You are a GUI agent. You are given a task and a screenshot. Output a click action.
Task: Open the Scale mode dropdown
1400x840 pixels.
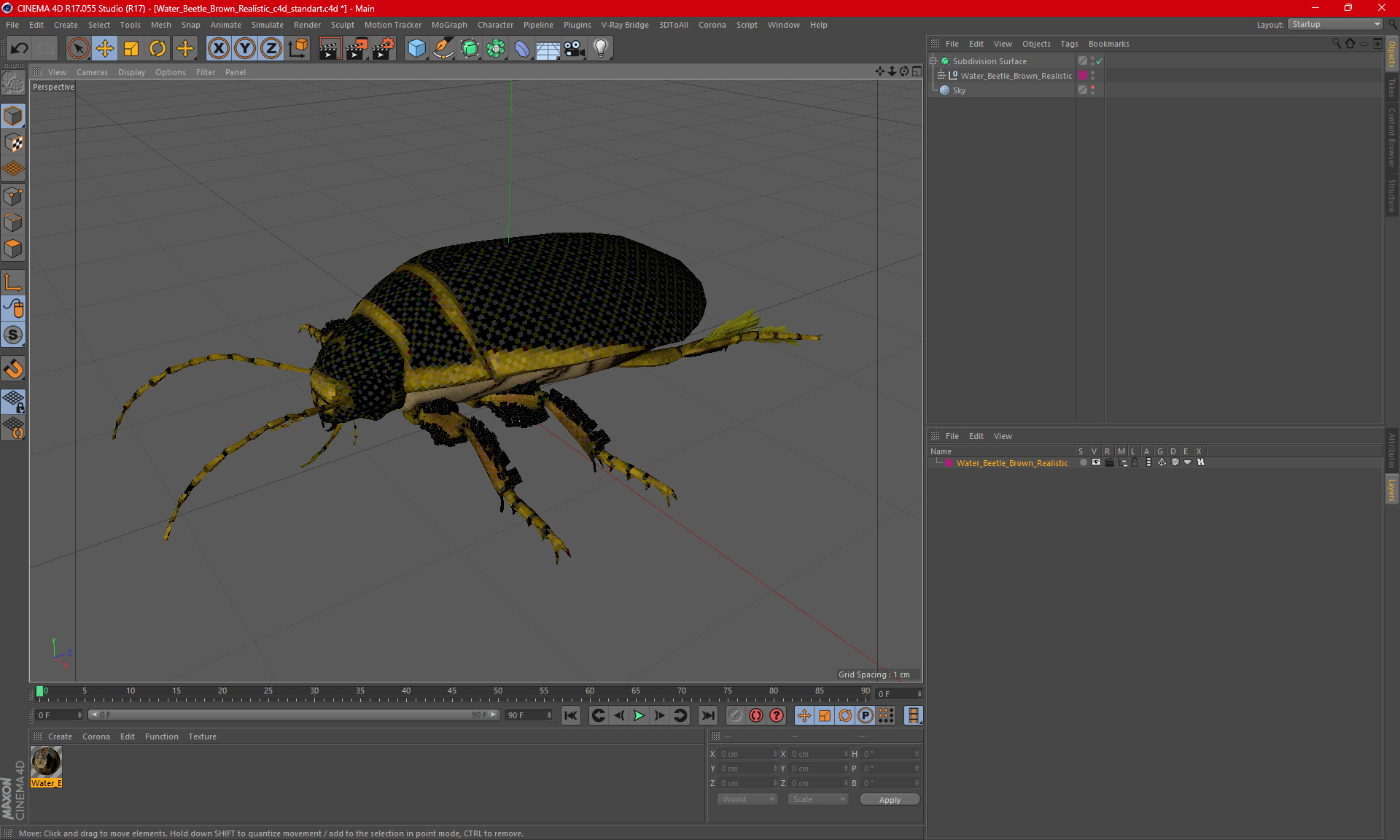(818, 799)
